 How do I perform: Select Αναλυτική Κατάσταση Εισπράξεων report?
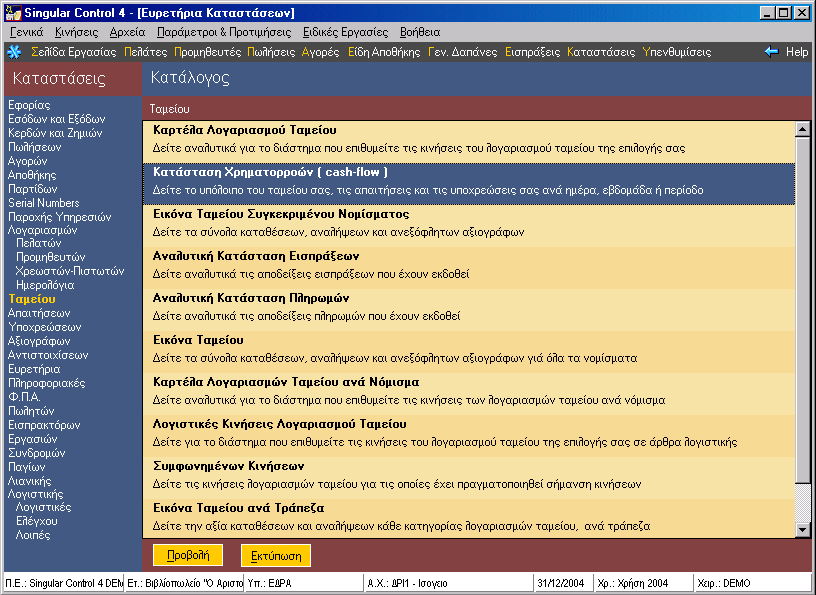point(469,268)
